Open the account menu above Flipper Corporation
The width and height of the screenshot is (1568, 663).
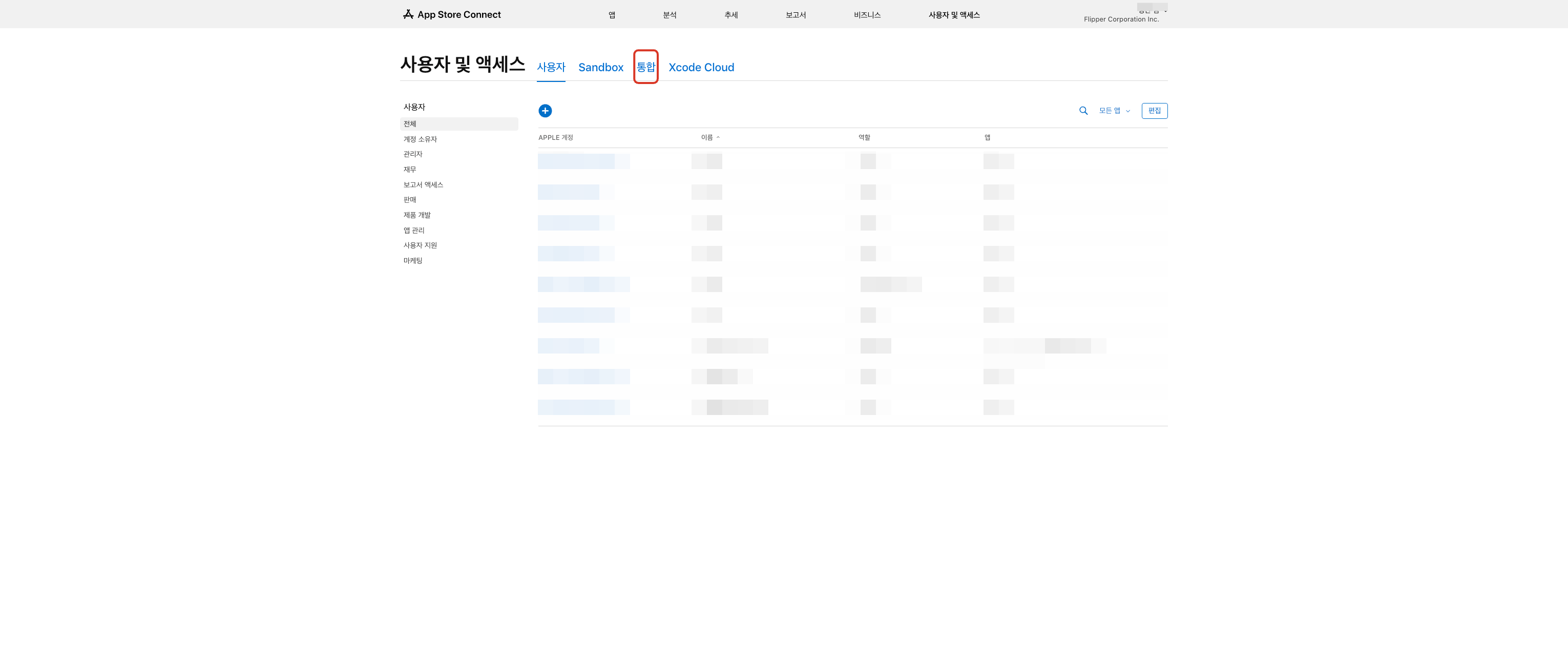tap(1152, 9)
